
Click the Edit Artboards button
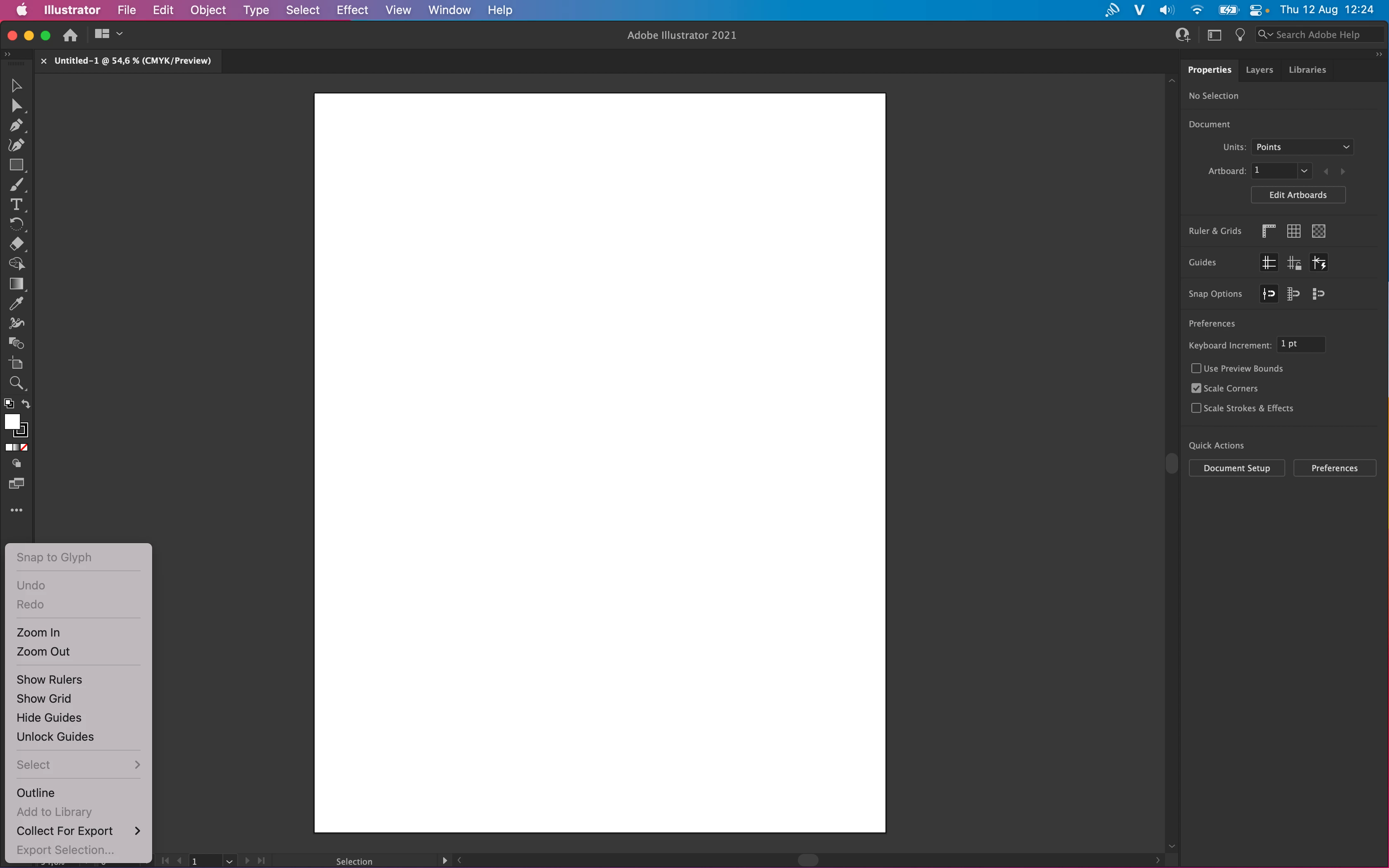click(x=1298, y=195)
